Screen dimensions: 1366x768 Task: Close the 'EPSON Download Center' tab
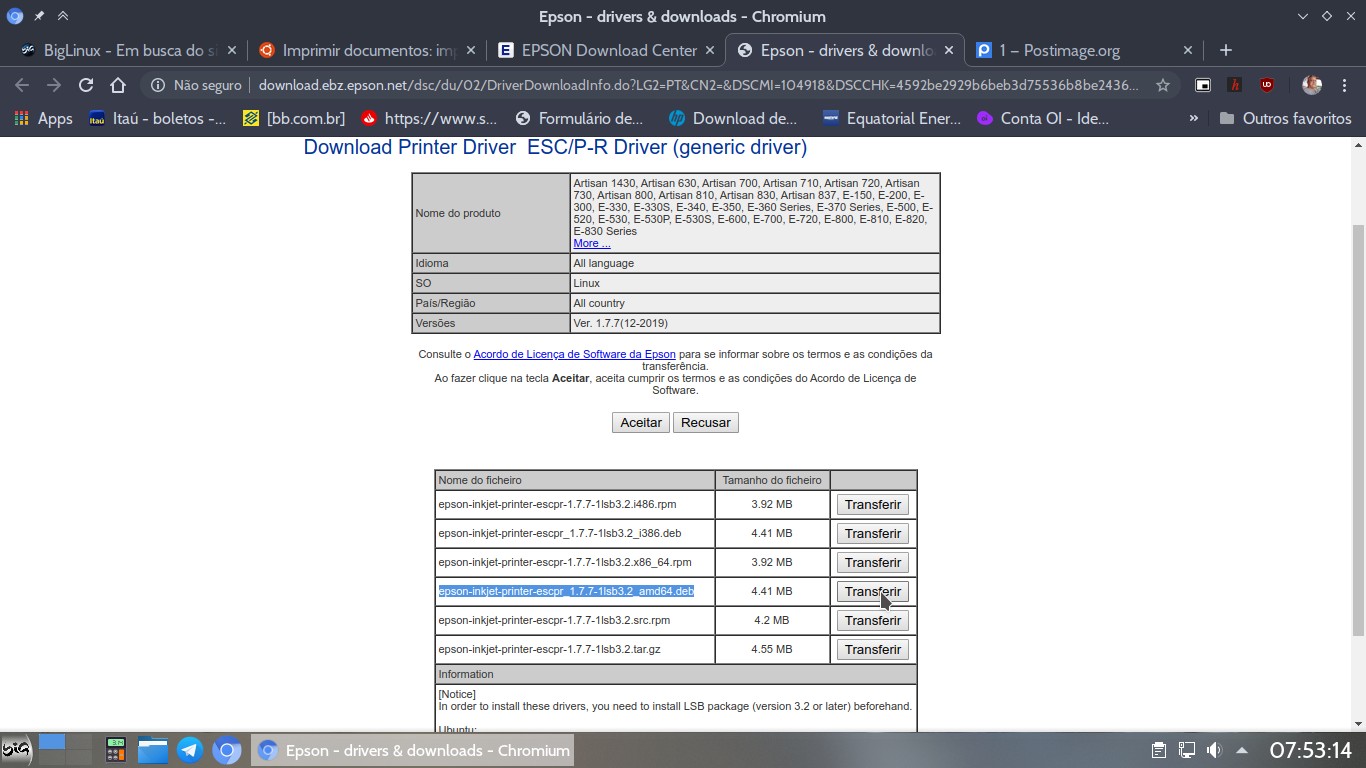pyautogui.click(x=710, y=50)
